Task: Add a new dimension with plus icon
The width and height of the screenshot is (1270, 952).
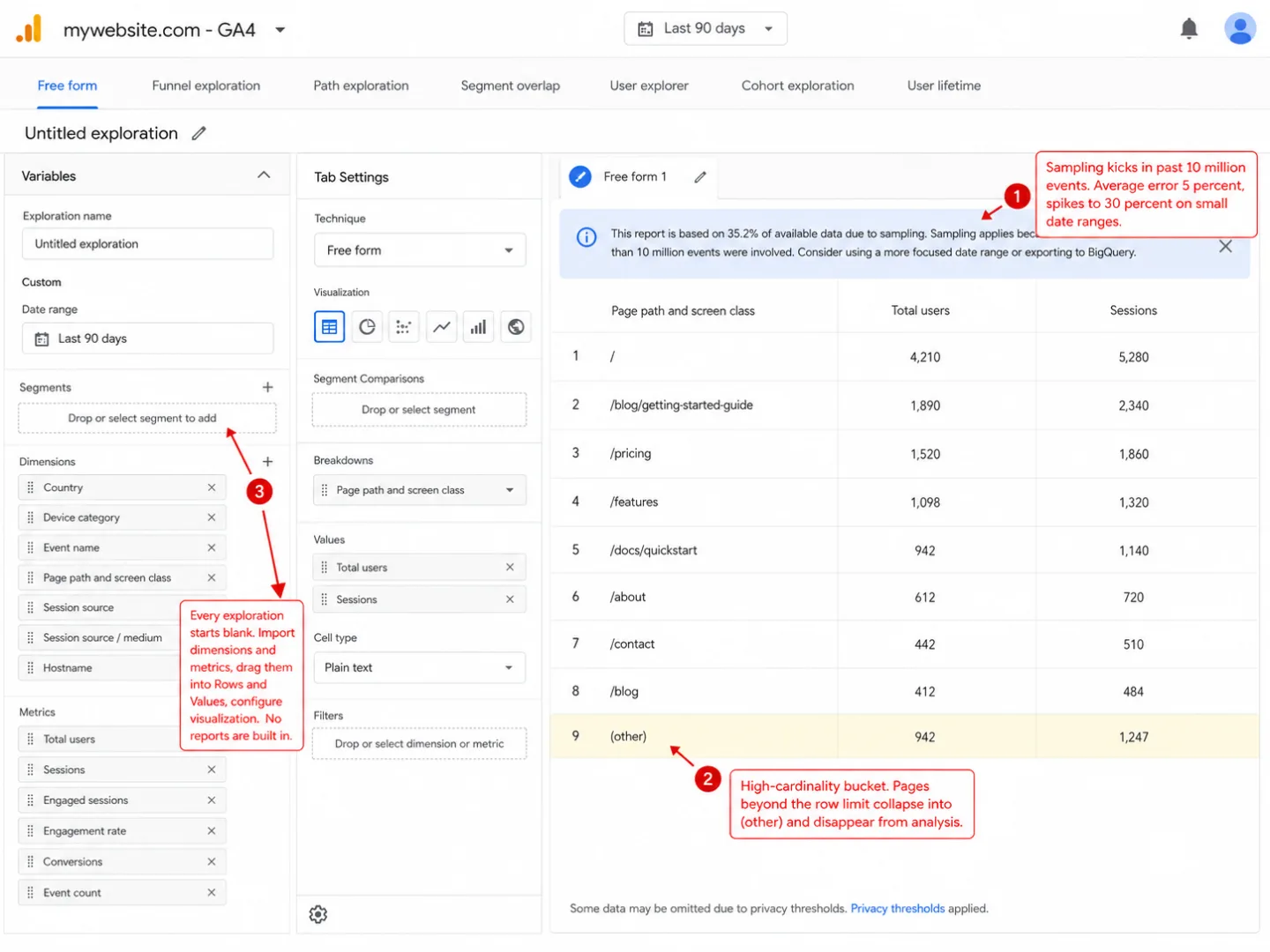Action: click(267, 461)
